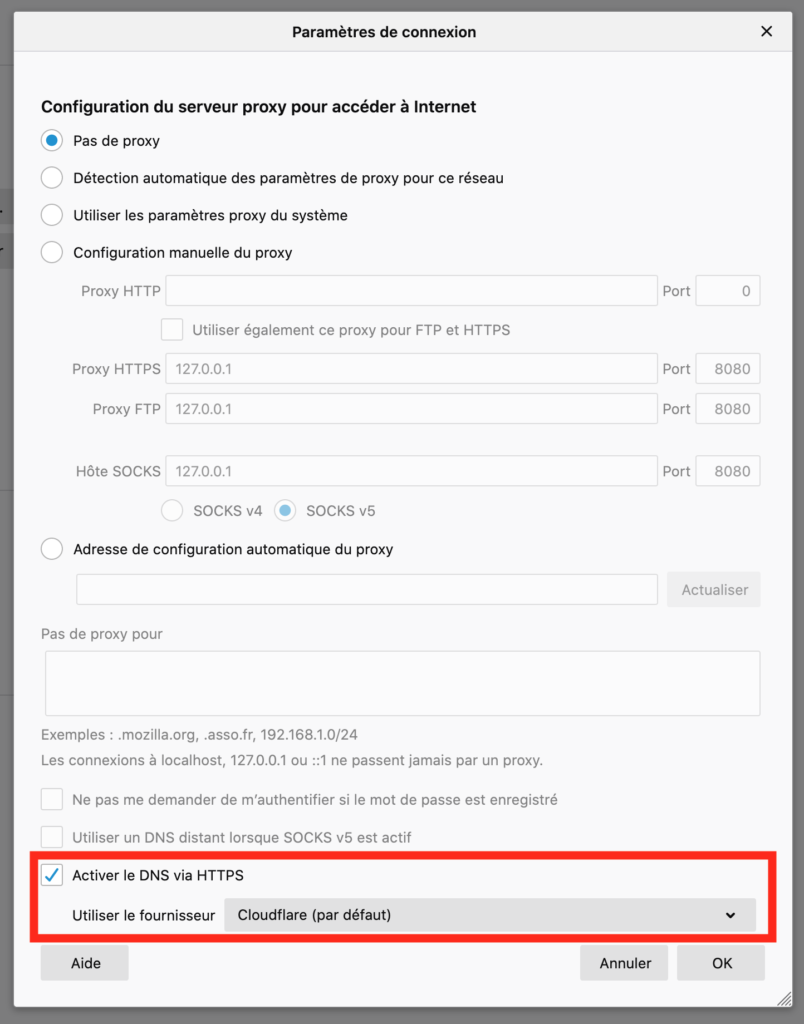The width and height of the screenshot is (804, 1024).
Task: Check "Utiliser un DNS distant" for SOCKS v5
Action: (x=52, y=837)
